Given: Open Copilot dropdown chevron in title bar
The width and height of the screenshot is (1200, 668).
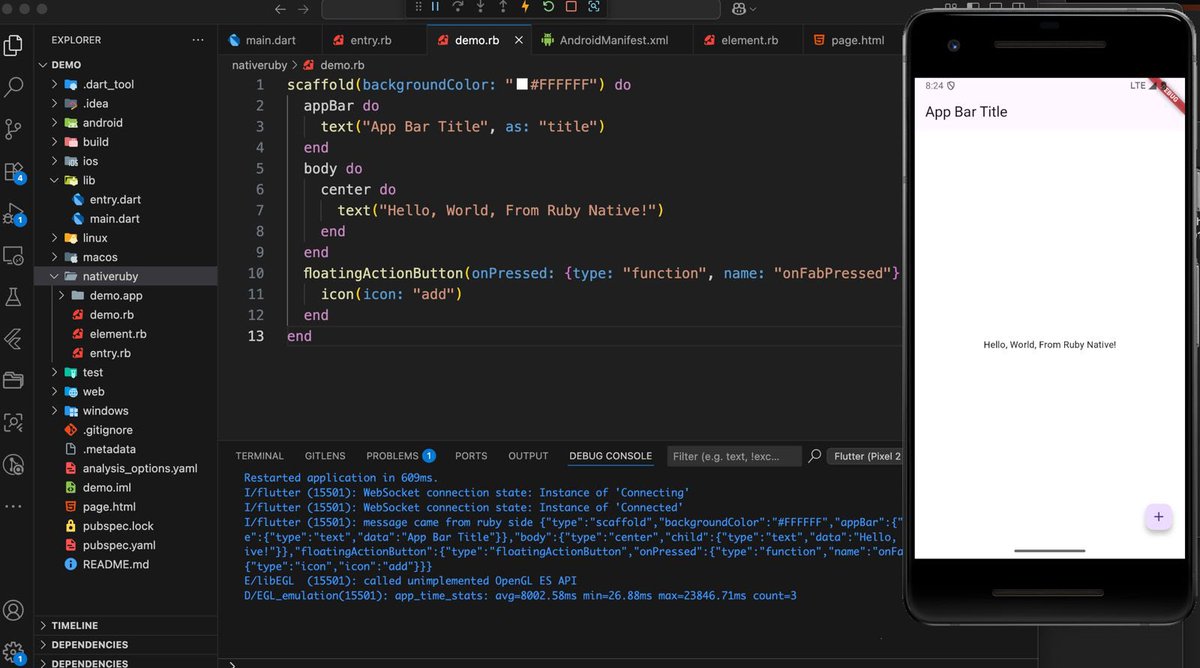Looking at the screenshot, I should (754, 9).
